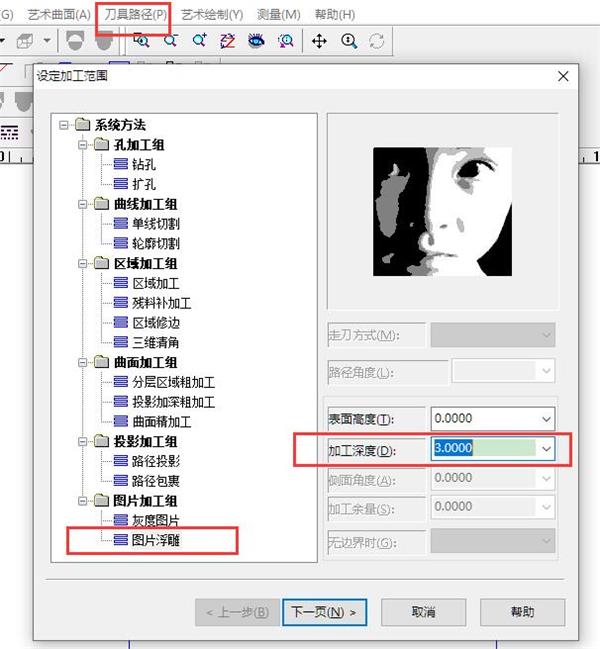The image size is (600, 649).
Task: Click the 下一页(N) button
Action: click(x=324, y=612)
